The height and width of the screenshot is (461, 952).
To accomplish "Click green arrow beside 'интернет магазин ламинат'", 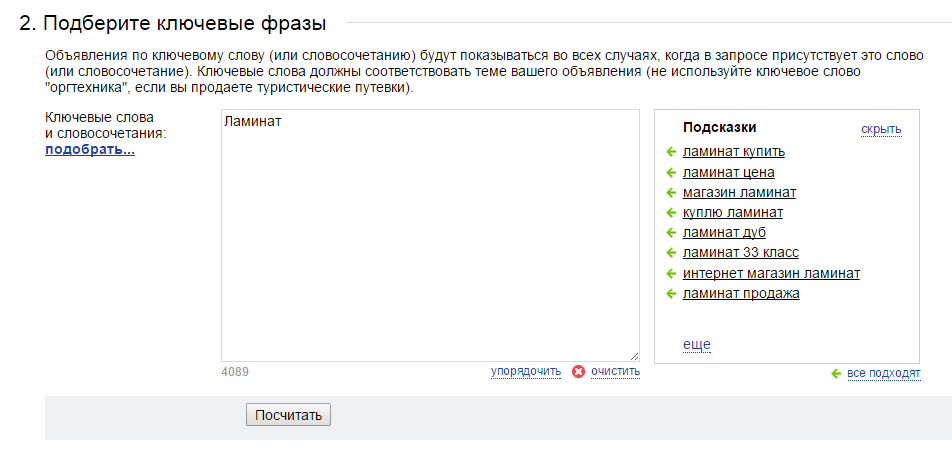I will (671, 273).
